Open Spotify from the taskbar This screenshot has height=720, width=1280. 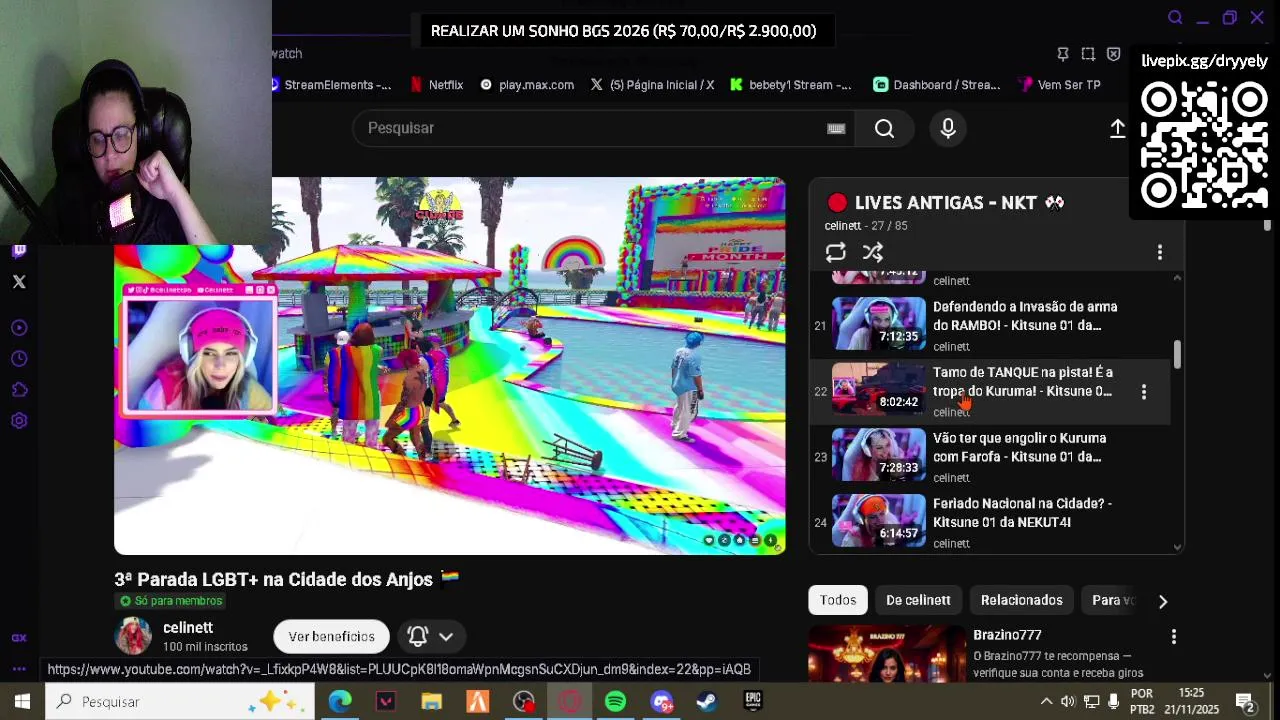615,702
